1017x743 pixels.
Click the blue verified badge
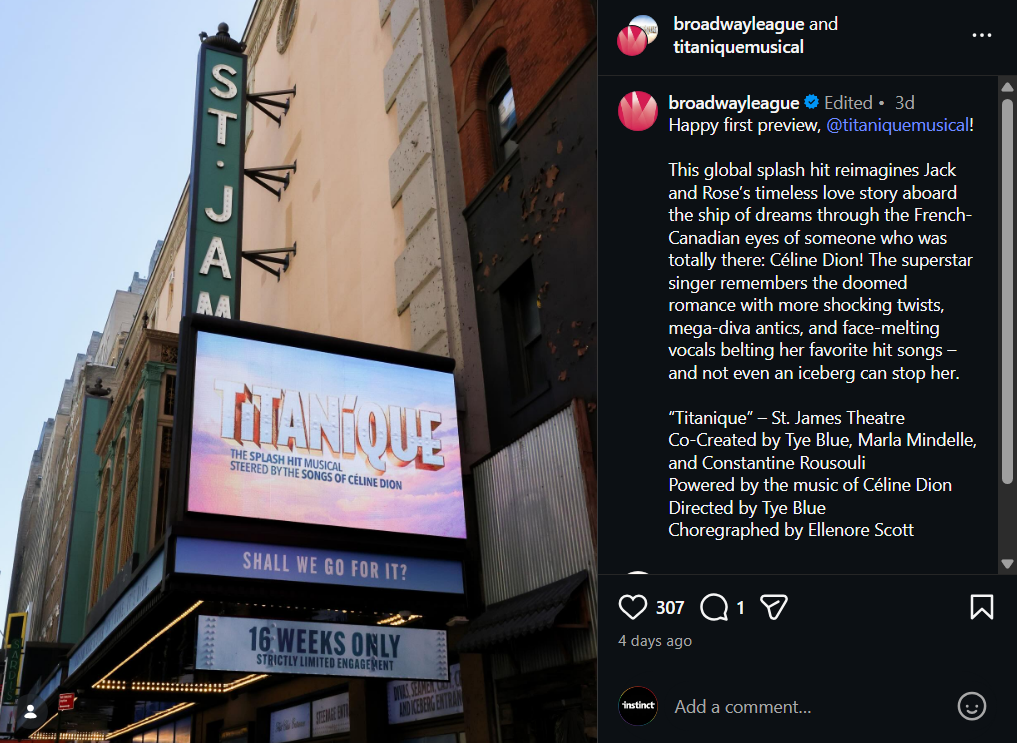coord(811,102)
